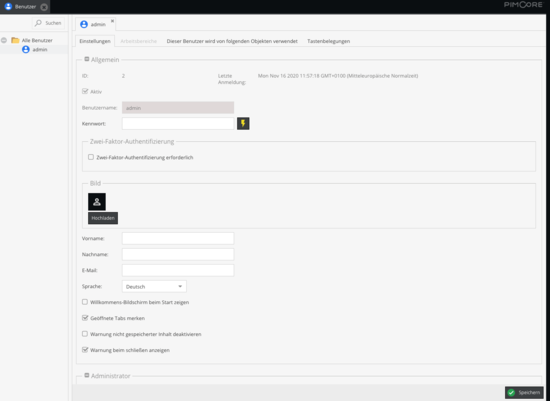Toggle Warnung beim schließen anzeigen

click(85, 350)
